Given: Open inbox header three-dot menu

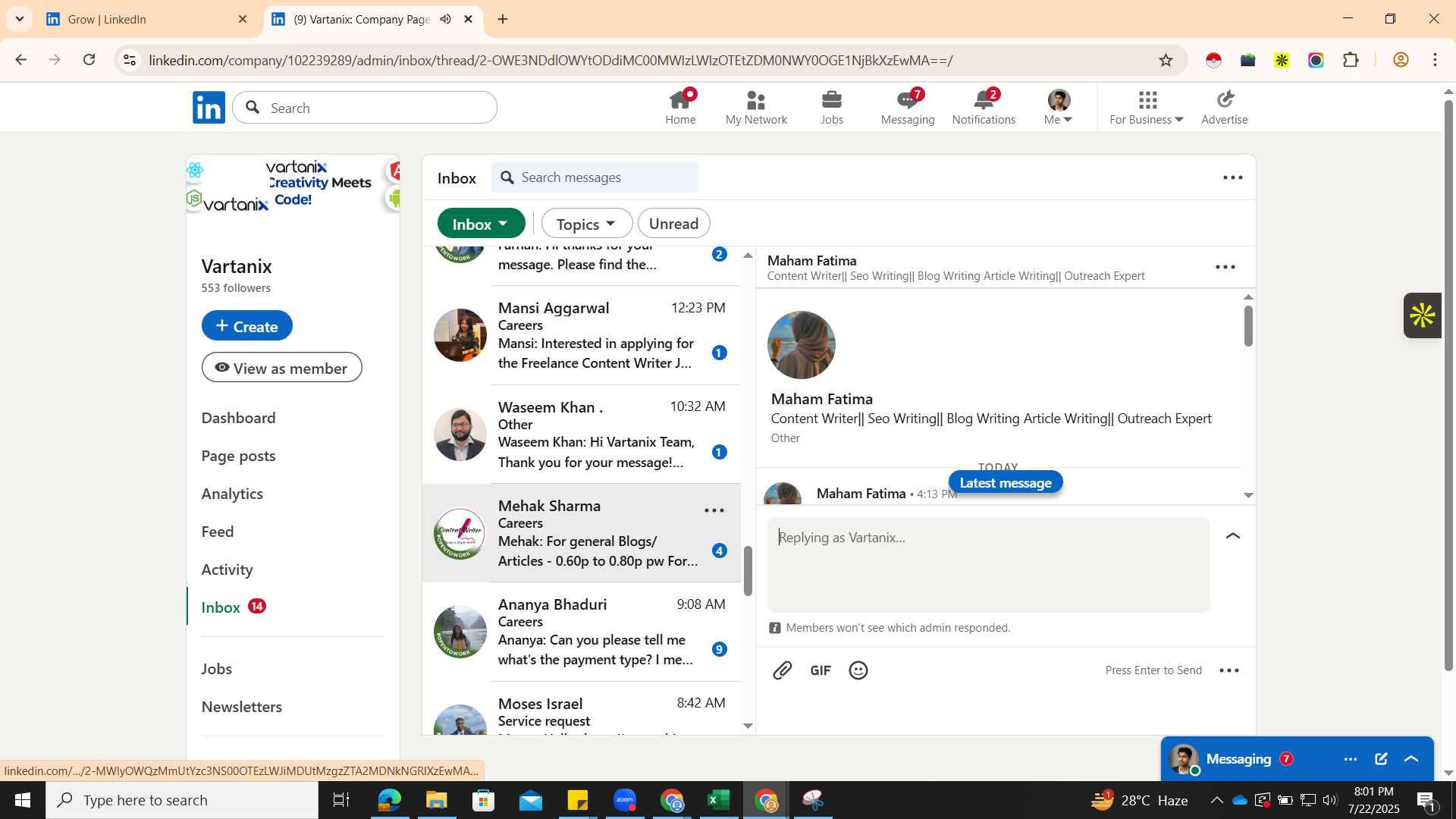Looking at the screenshot, I should point(1233,177).
